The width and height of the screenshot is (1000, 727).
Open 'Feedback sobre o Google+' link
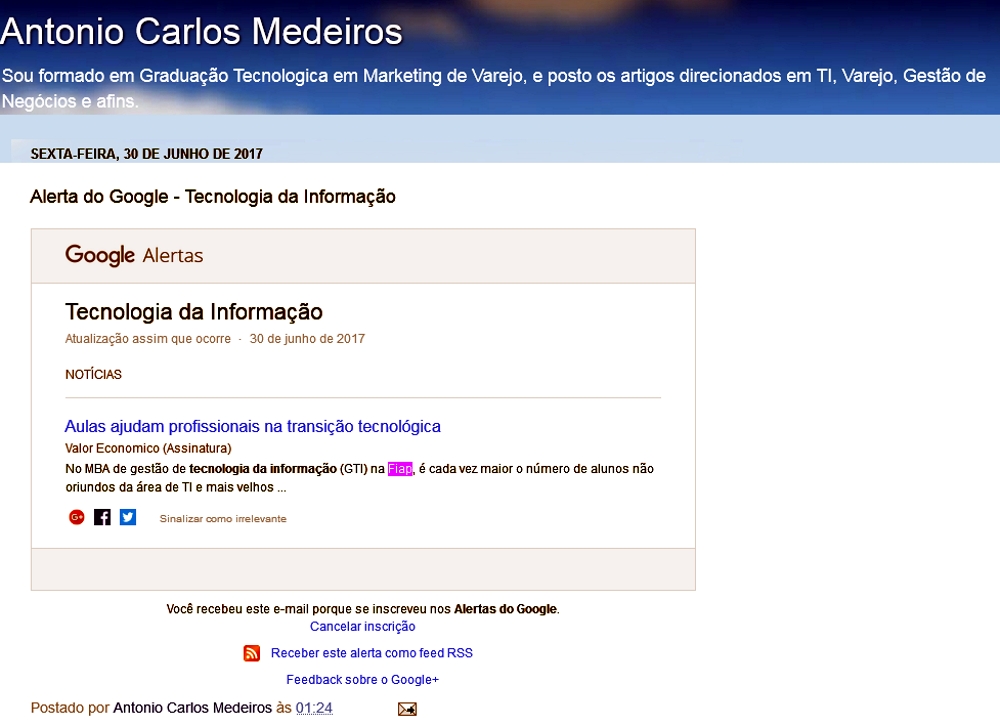point(362,680)
